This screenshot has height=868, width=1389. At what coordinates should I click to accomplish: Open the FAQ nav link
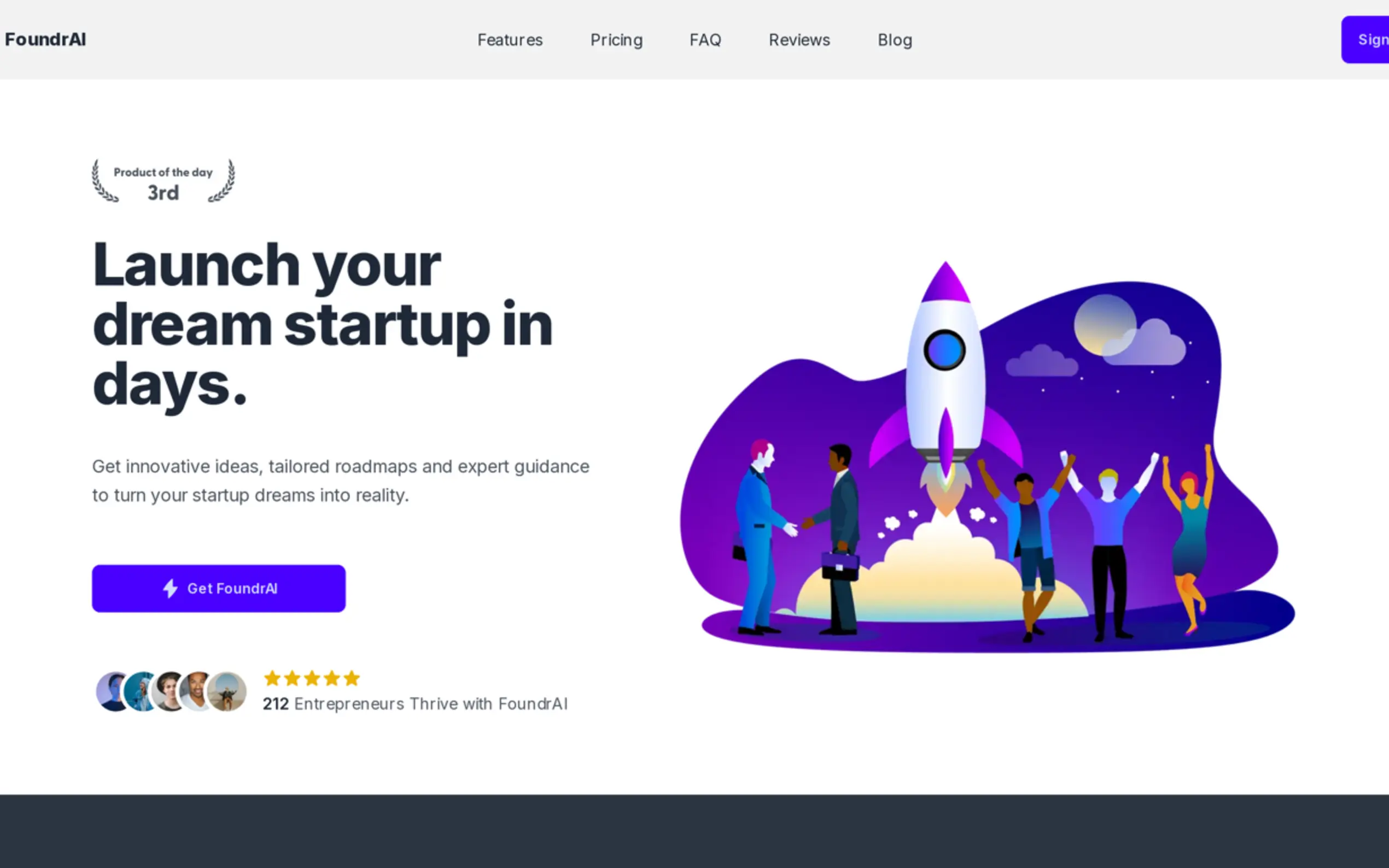pyautogui.click(x=705, y=40)
